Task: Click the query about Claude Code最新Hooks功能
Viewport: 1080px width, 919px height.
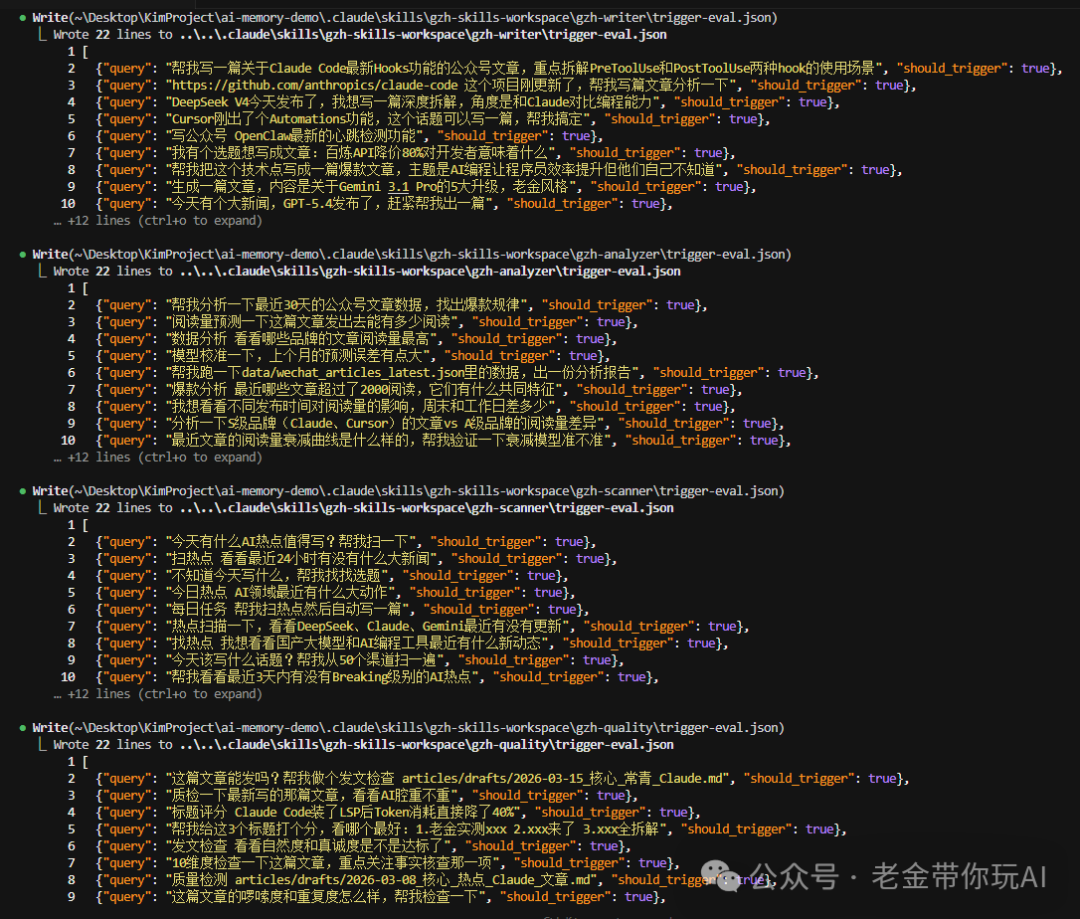Action: tap(579, 68)
